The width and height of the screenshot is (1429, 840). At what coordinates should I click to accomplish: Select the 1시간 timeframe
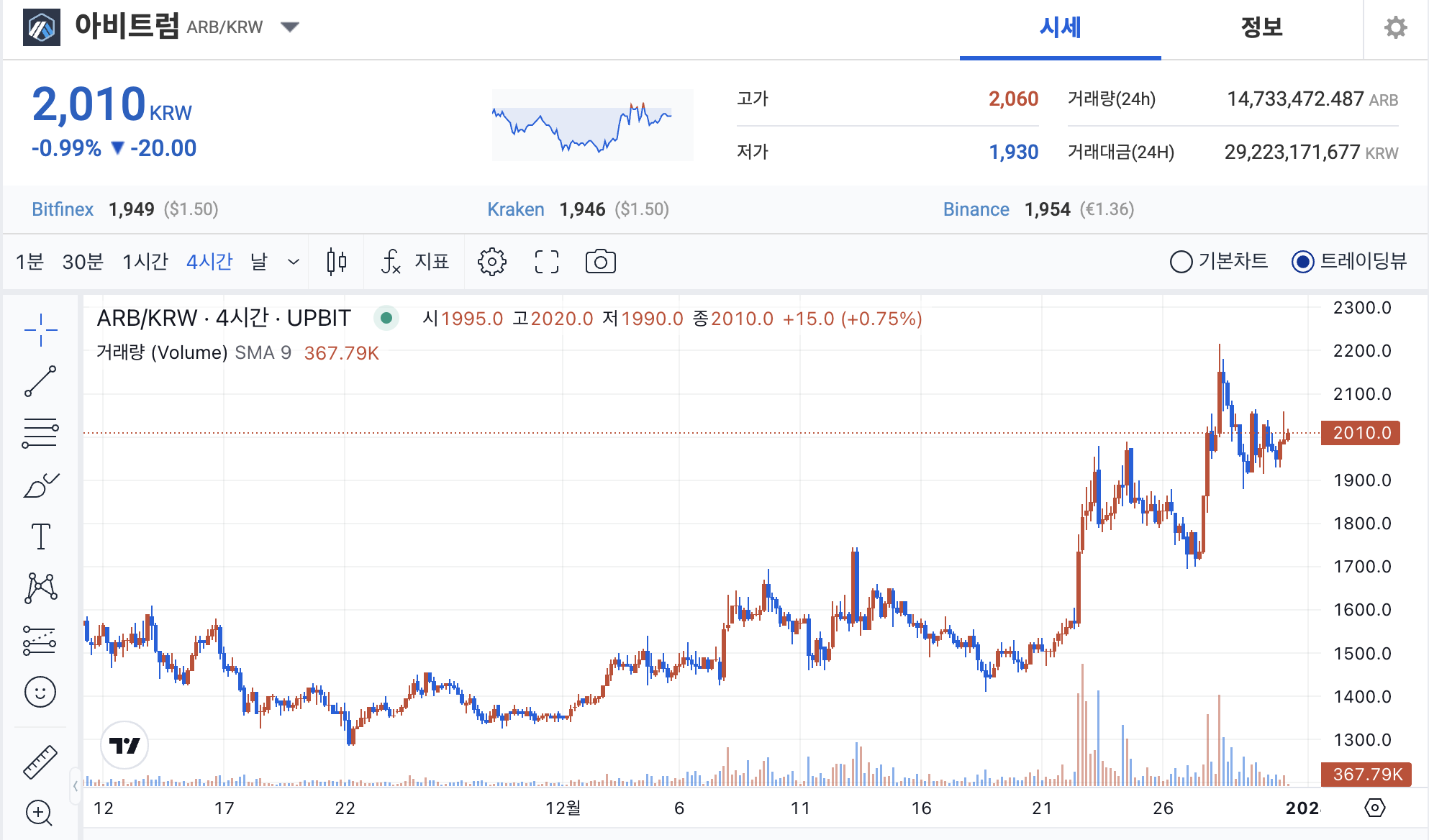(x=145, y=262)
